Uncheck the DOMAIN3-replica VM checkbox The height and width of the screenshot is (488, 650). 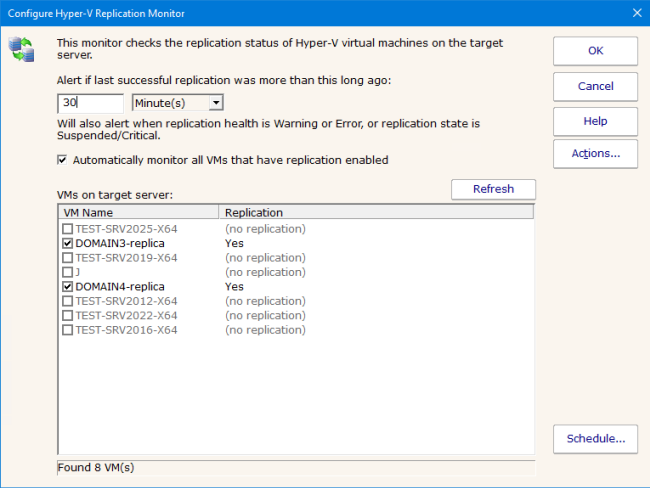(67, 243)
